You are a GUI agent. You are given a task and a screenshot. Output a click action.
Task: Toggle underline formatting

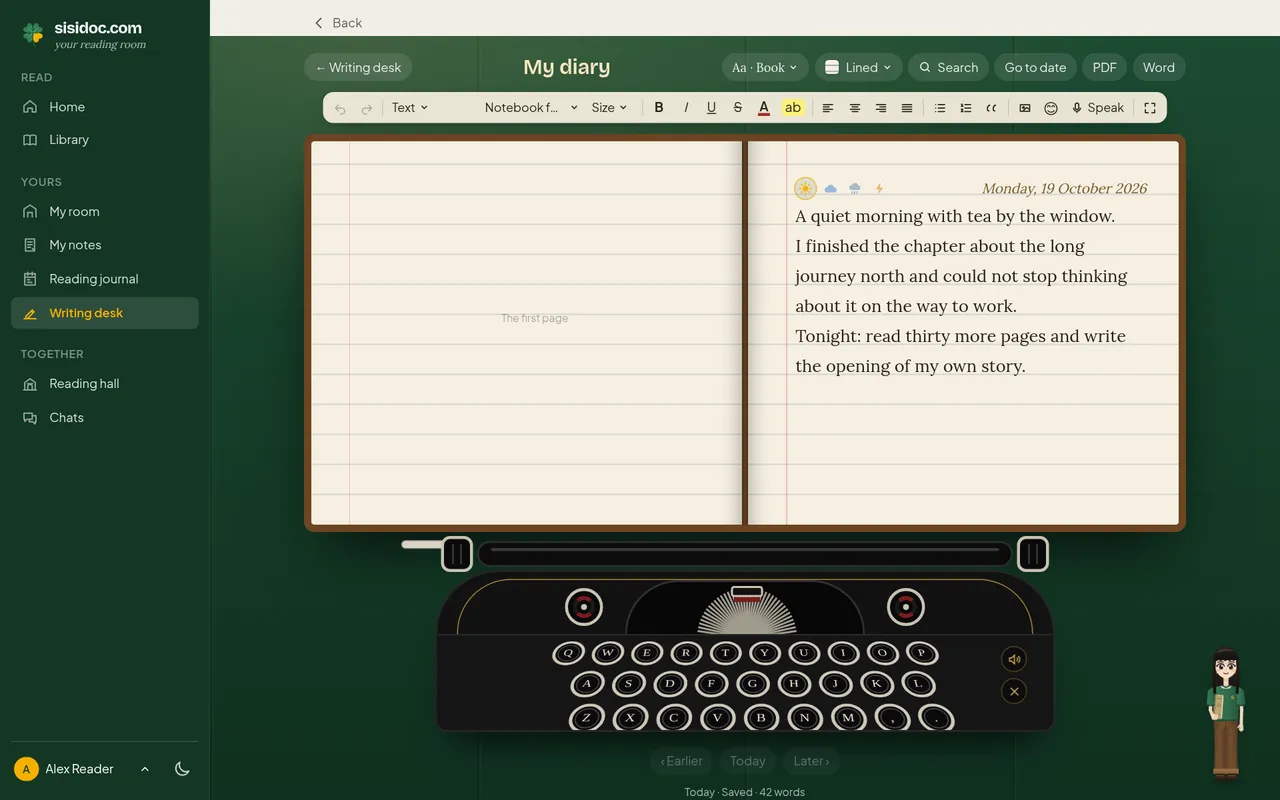(711, 108)
